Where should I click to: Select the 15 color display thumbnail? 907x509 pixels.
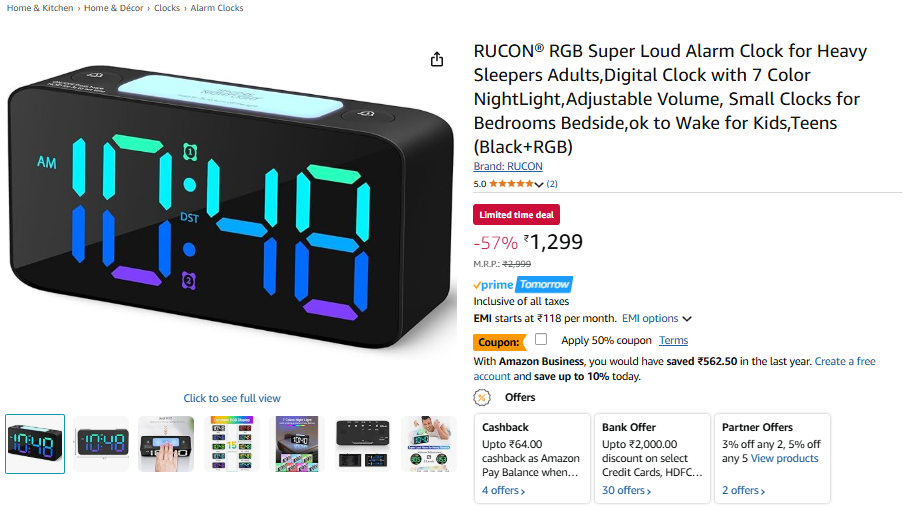(232, 444)
